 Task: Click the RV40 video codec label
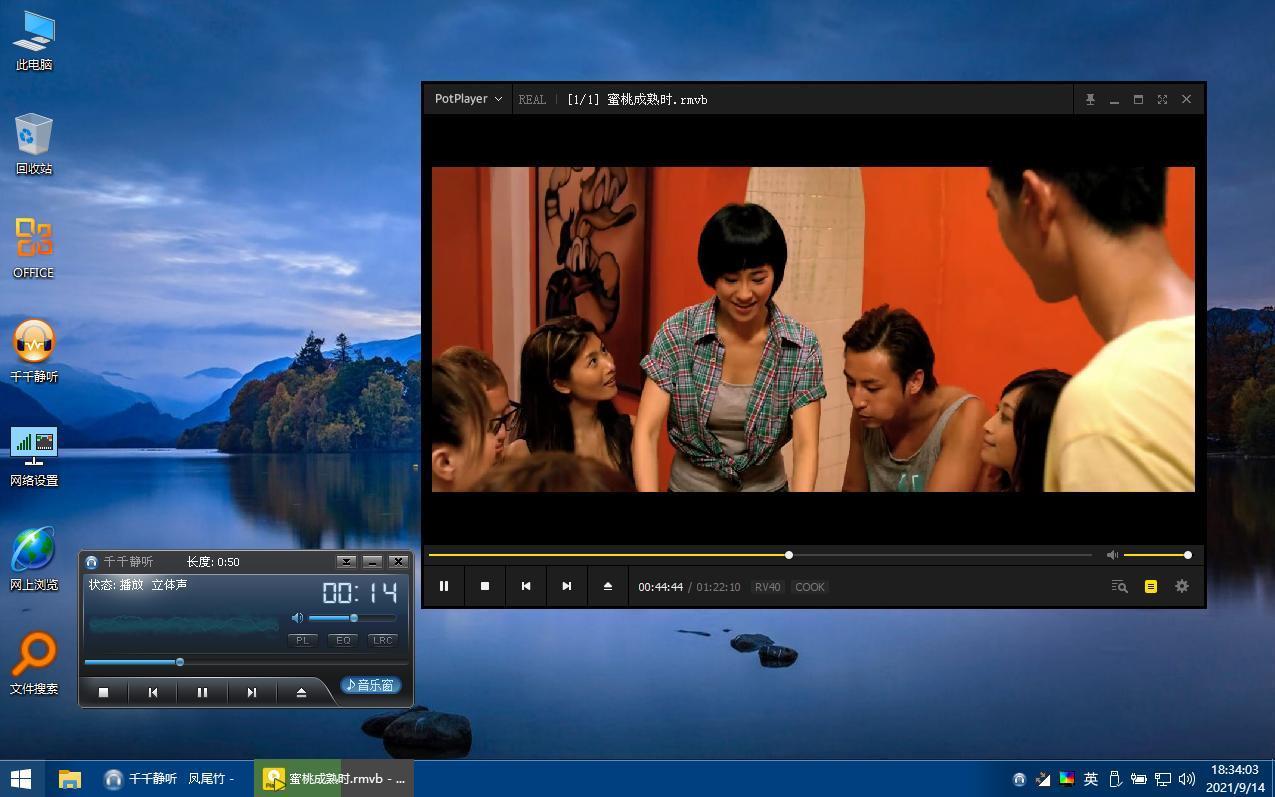click(x=768, y=587)
